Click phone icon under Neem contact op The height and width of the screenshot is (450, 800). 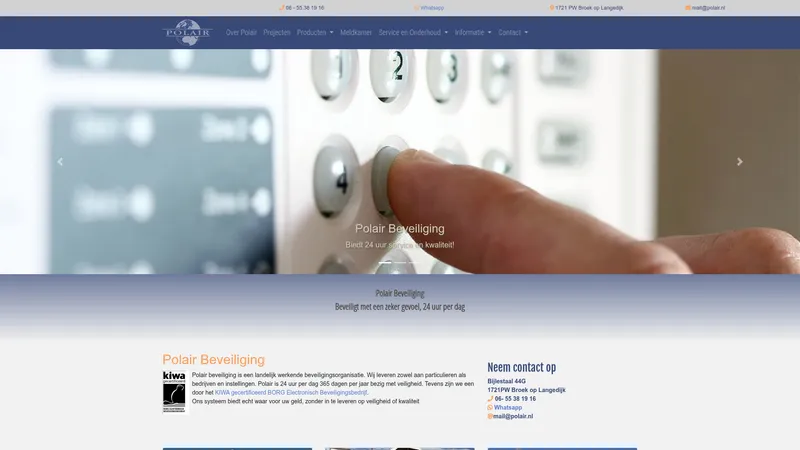point(490,399)
